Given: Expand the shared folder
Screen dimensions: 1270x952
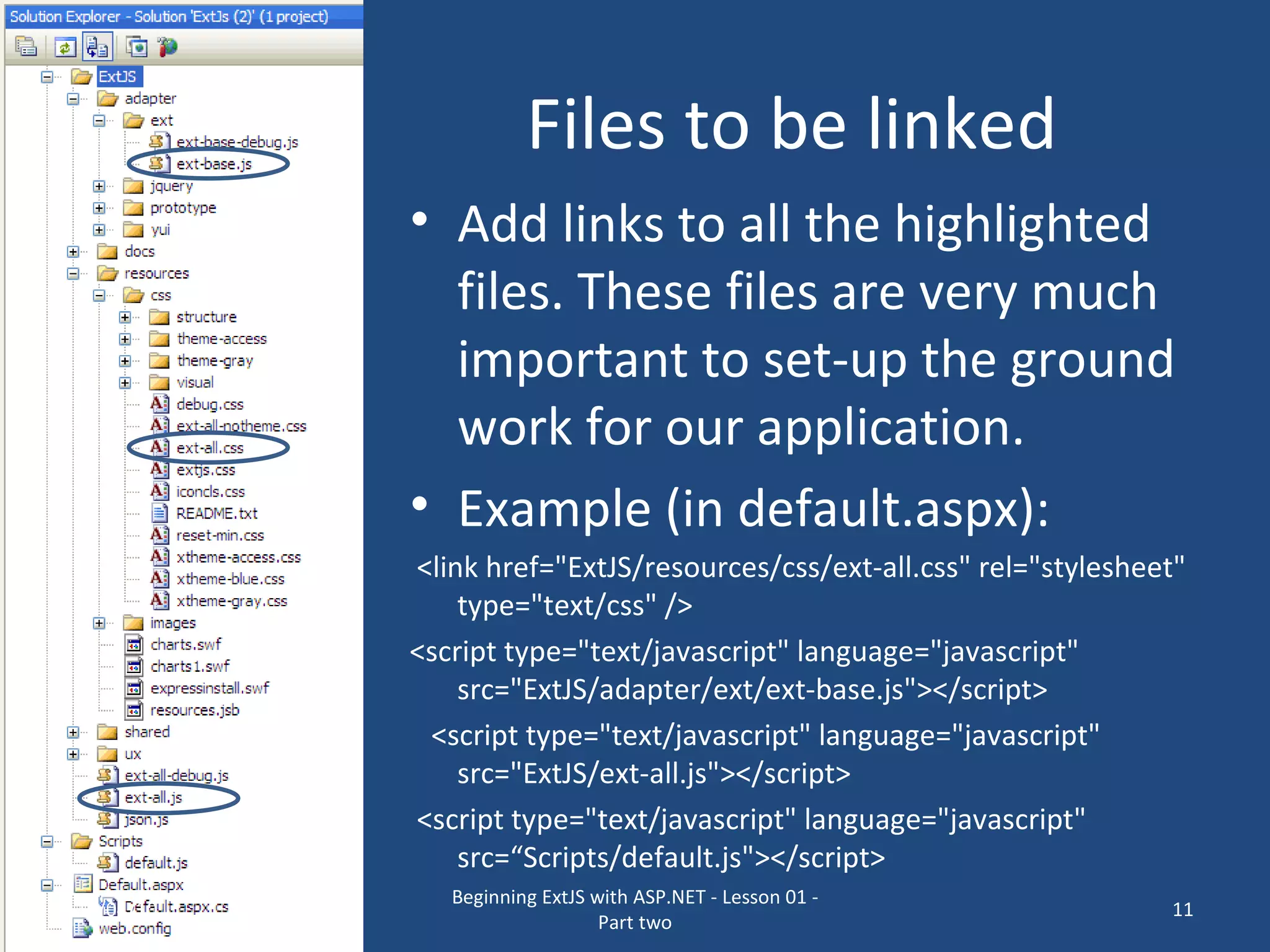Looking at the screenshot, I should (x=73, y=732).
